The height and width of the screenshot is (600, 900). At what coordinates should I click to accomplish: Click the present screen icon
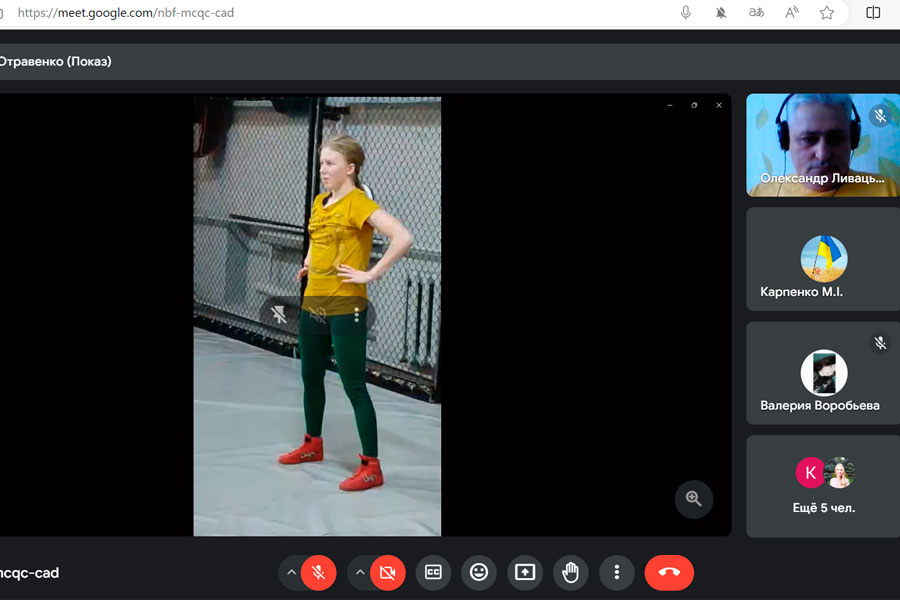point(525,573)
